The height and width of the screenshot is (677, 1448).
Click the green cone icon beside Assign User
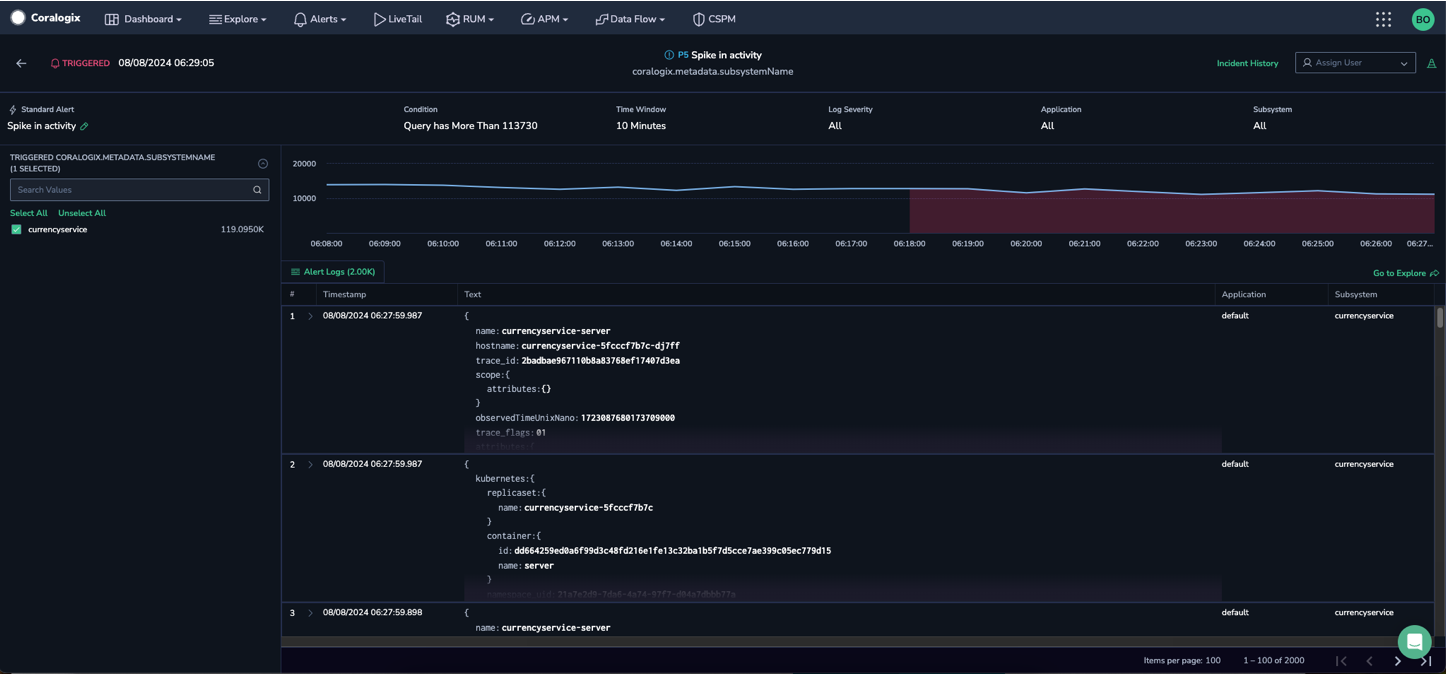pyautogui.click(x=1431, y=63)
